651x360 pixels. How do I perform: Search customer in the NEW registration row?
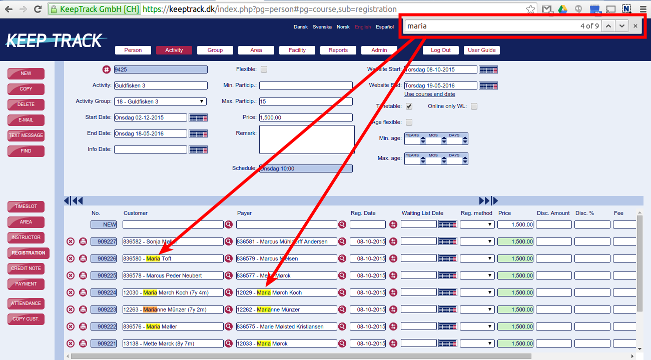point(229,225)
